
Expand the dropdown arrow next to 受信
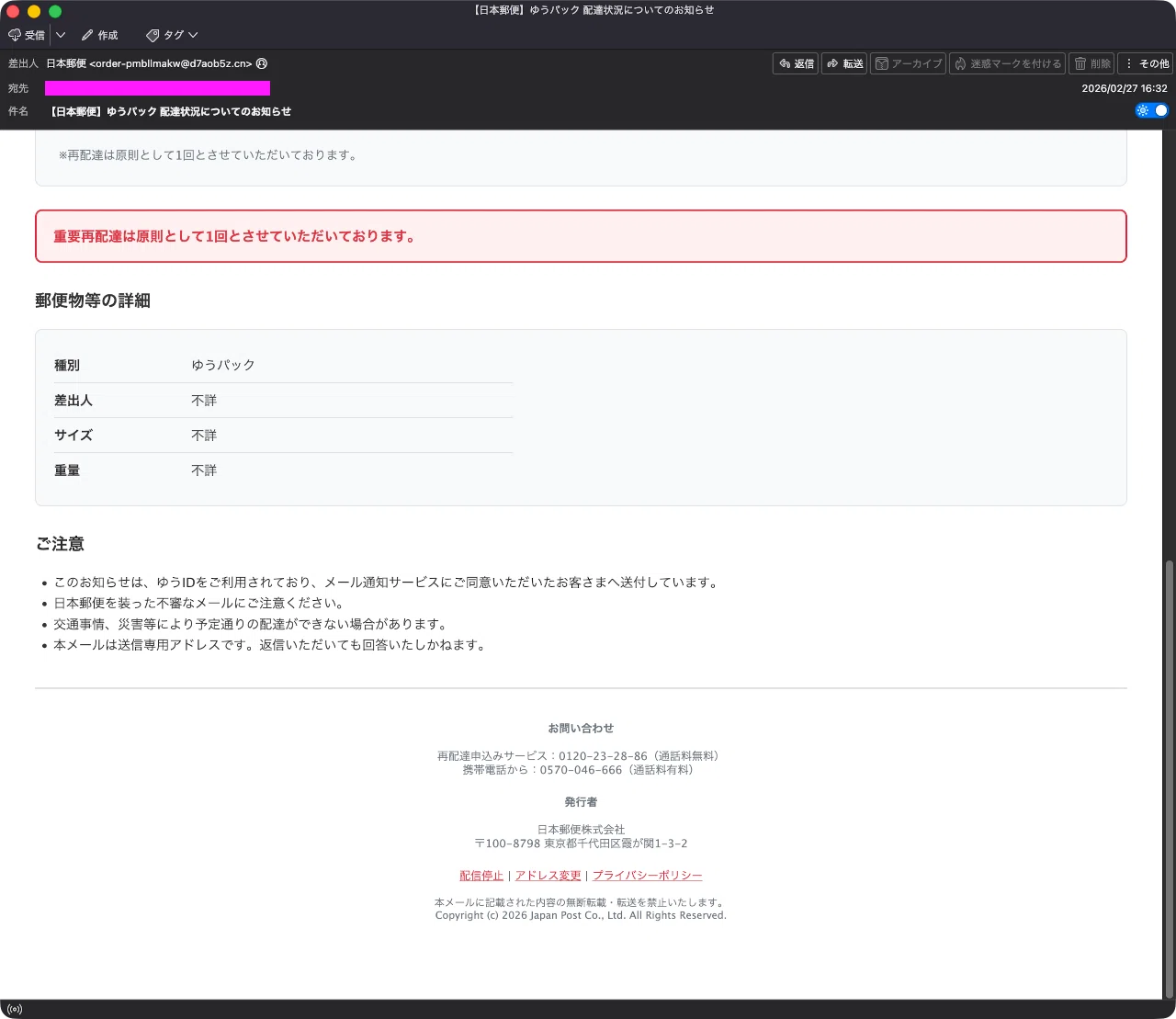pos(61,35)
